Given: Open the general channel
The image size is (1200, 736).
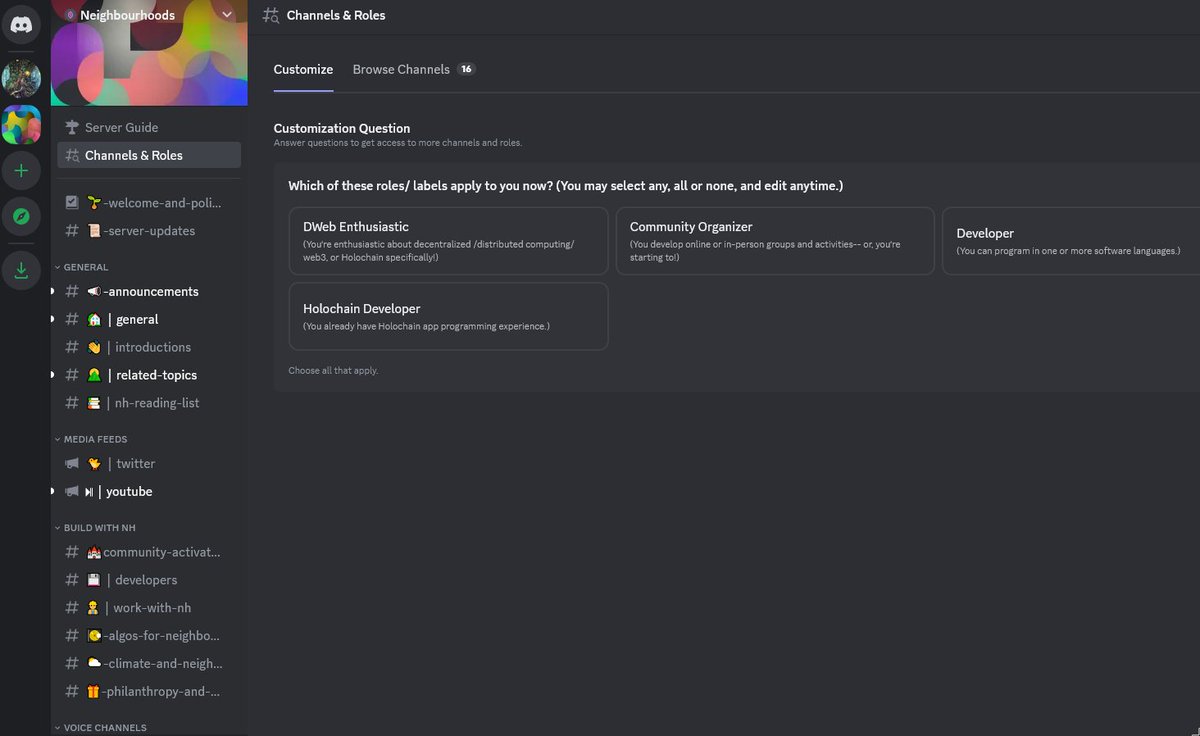Looking at the screenshot, I should pos(149,319).
